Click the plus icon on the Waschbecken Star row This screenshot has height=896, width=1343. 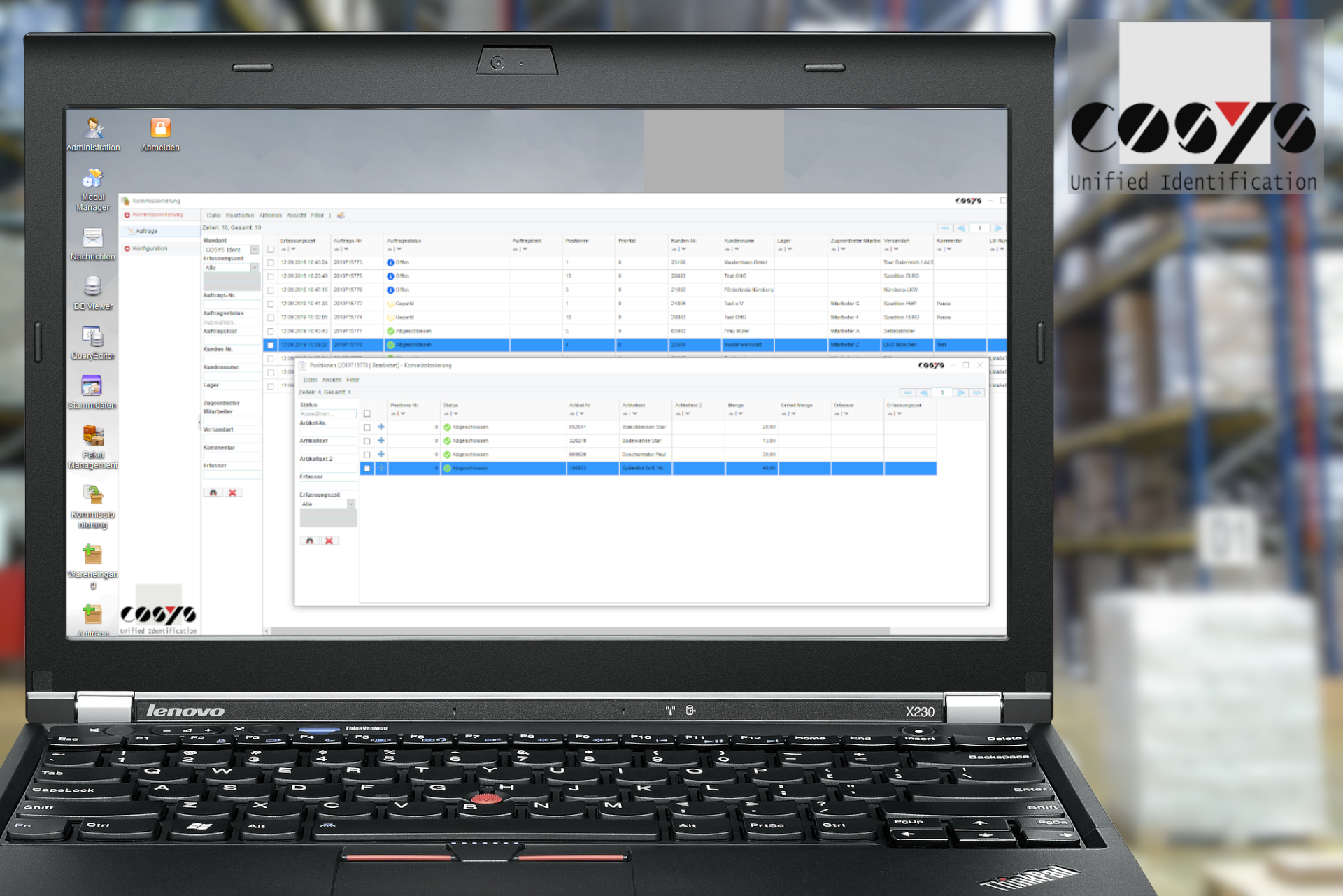[x=381, y=427]
